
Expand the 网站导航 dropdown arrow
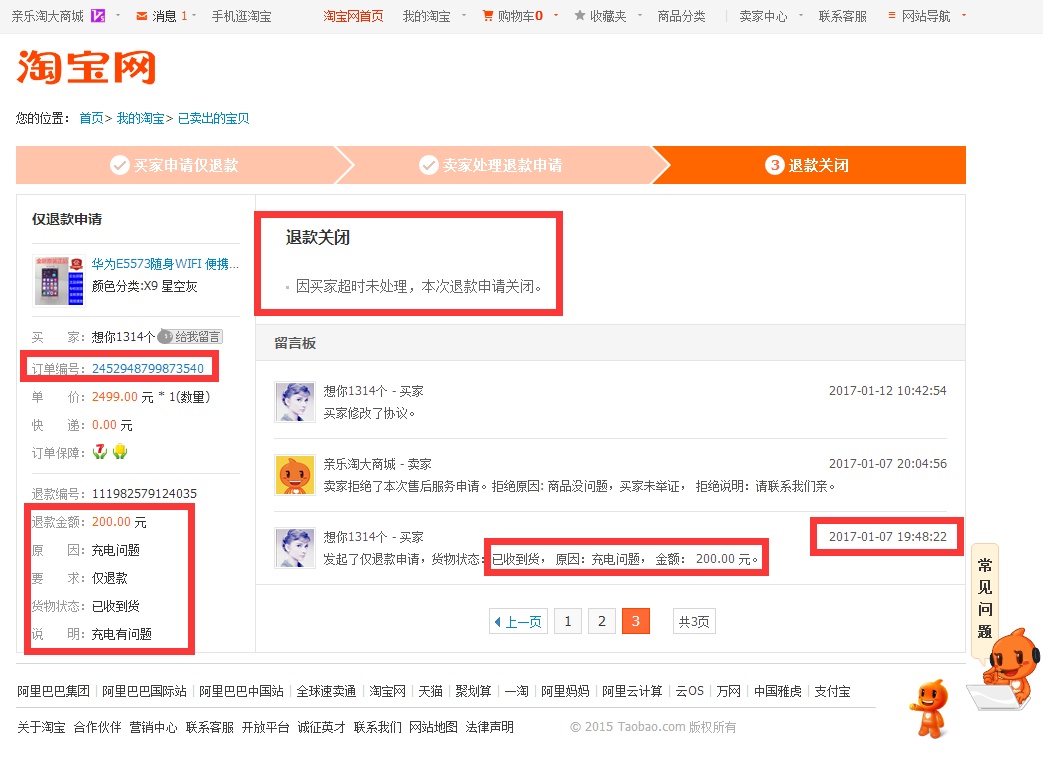coord(963,15)
